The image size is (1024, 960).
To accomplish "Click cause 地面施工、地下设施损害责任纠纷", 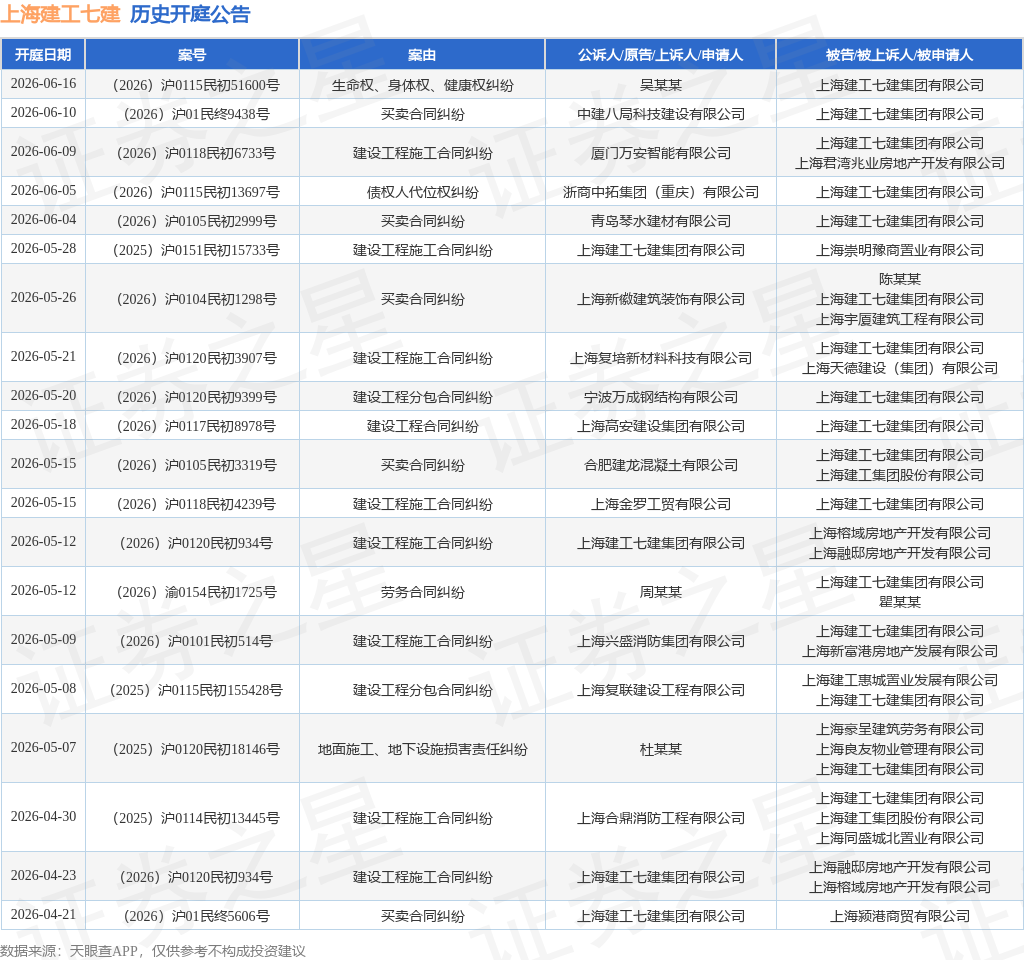I will pos(423,750).
